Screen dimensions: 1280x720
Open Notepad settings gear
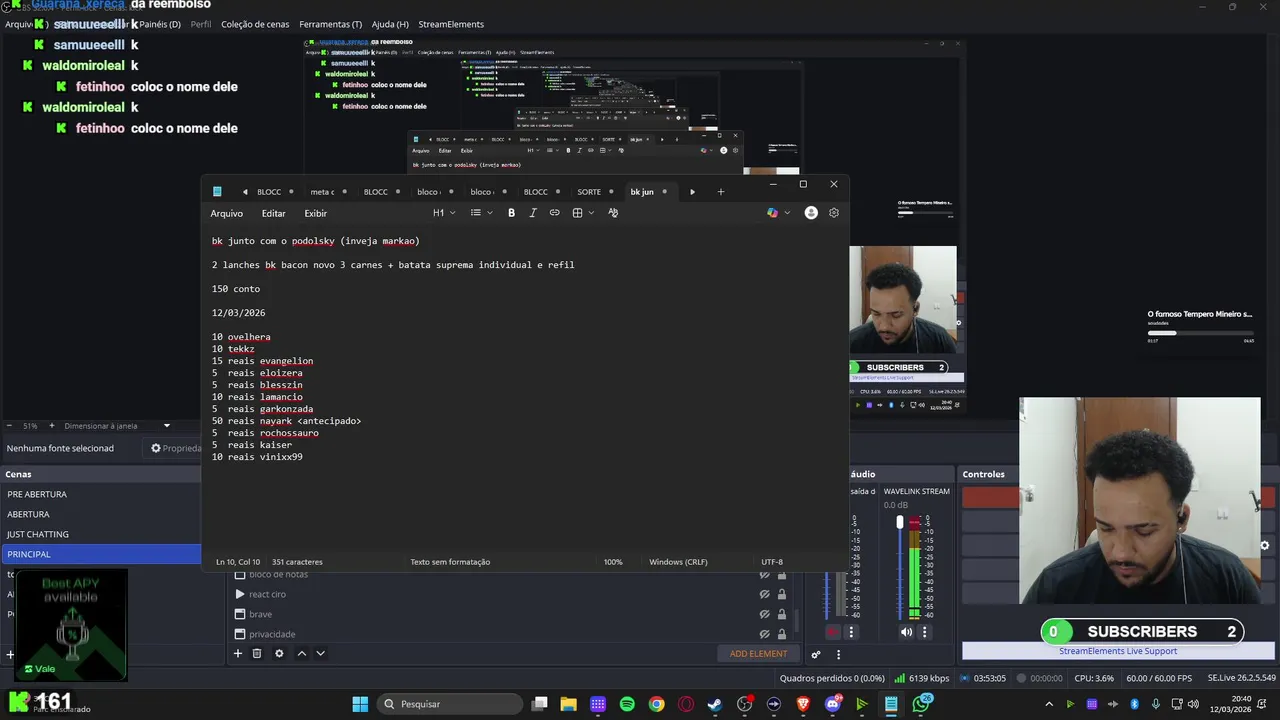click(834, 213)
